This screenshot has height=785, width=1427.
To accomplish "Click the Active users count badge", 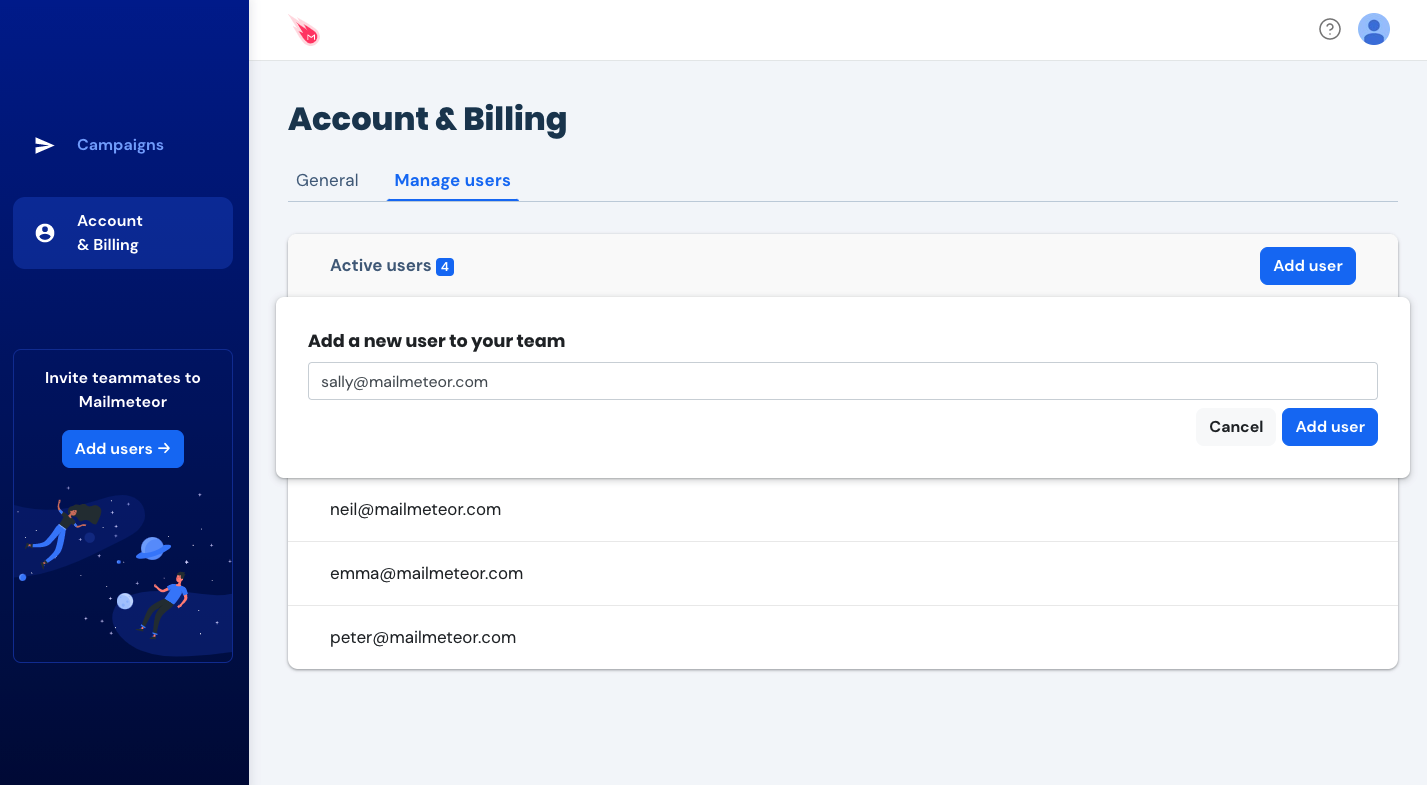I will [445, 266].
